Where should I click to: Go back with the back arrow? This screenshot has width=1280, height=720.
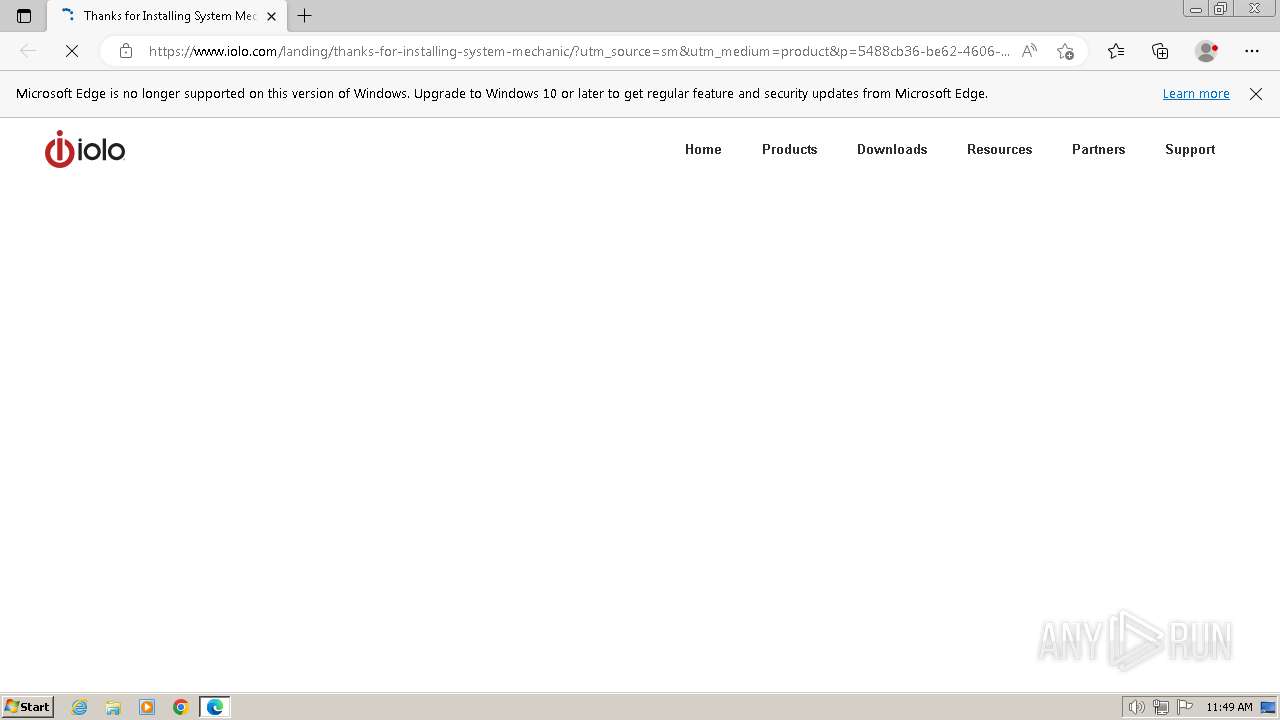pos(28,51)
